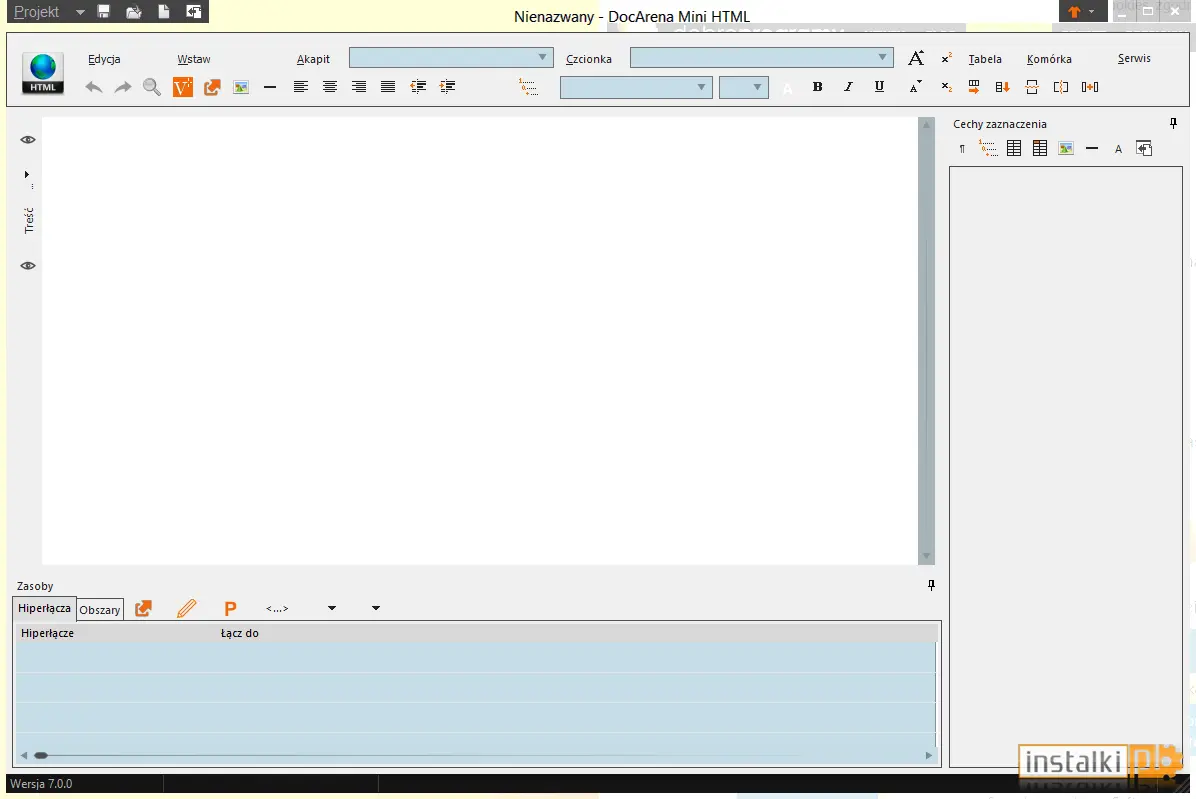The width and height of the screenshot is (1196, 799).
Task: Switch to the Obszary tab
Action: [x=100, y=609]
